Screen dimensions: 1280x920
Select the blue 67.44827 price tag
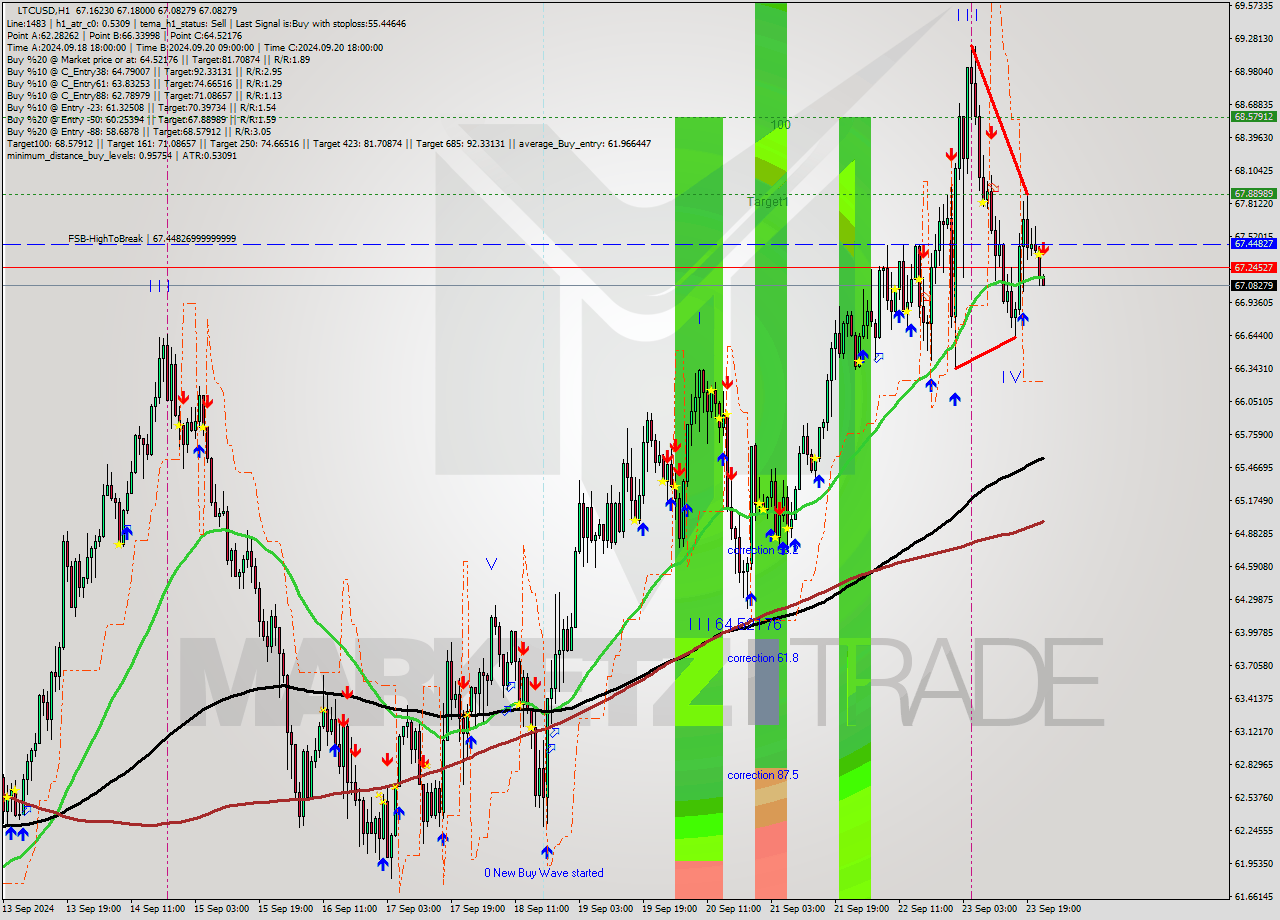(x=1253, y=243)
